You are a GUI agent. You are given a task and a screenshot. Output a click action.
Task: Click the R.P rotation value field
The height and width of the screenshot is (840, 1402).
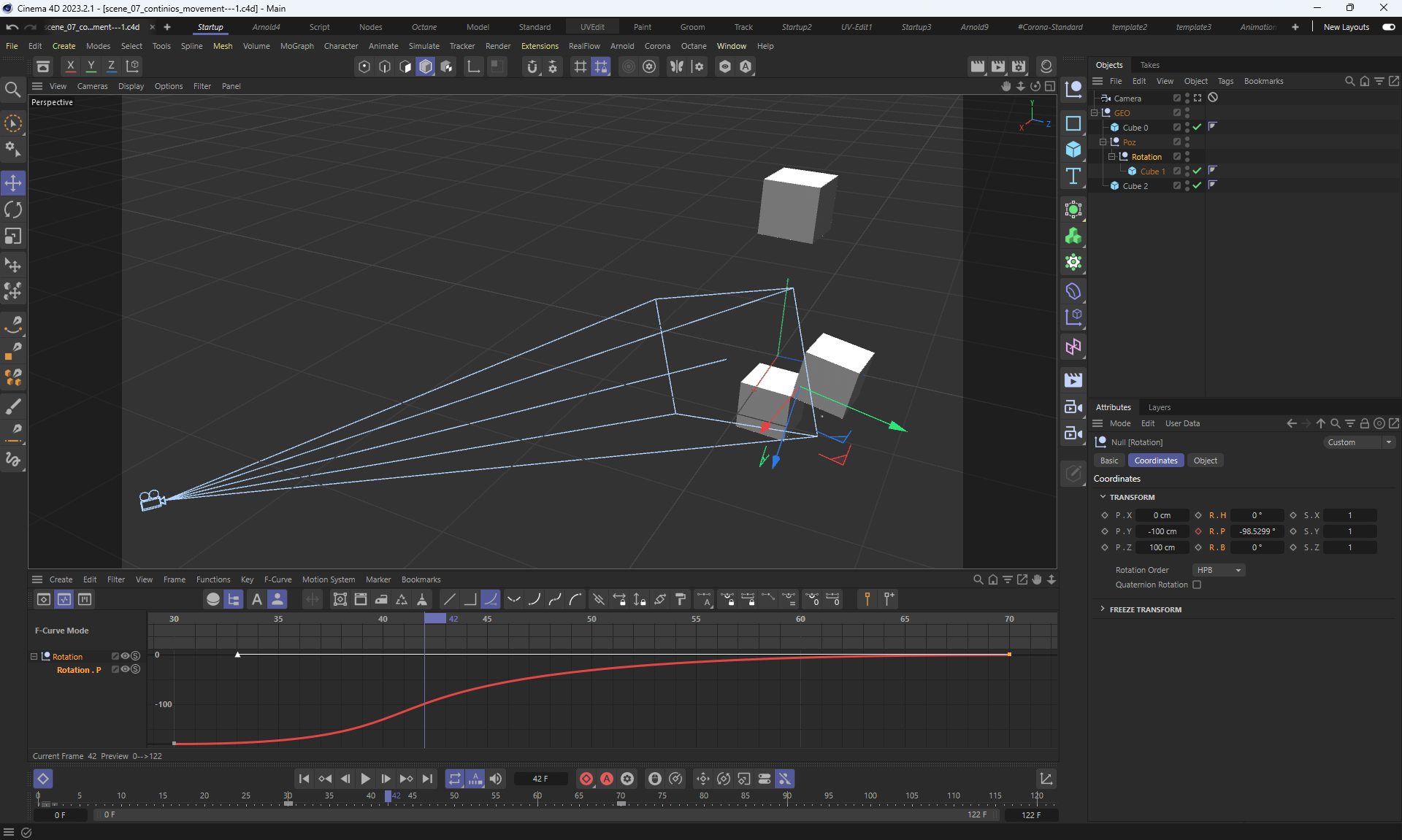tap(1256, 531)
